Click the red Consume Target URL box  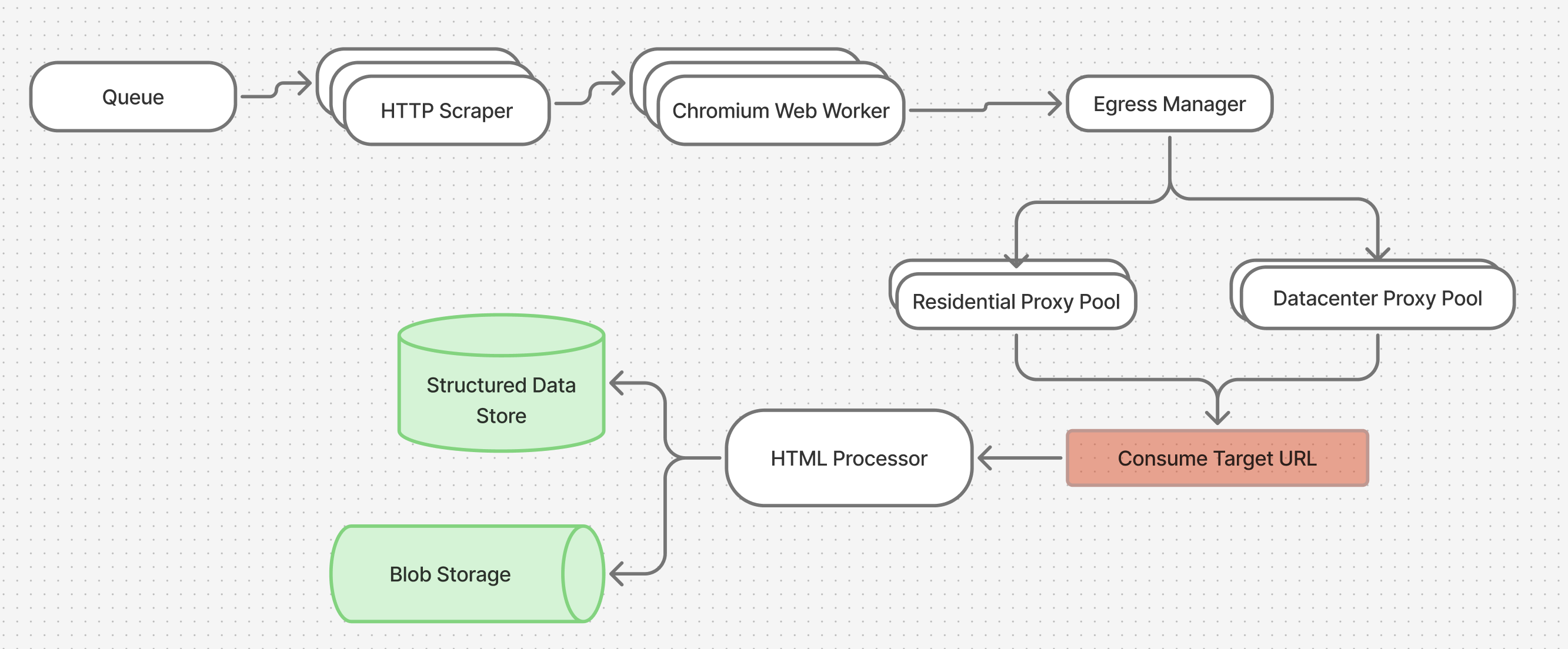tap(1217, 458)
